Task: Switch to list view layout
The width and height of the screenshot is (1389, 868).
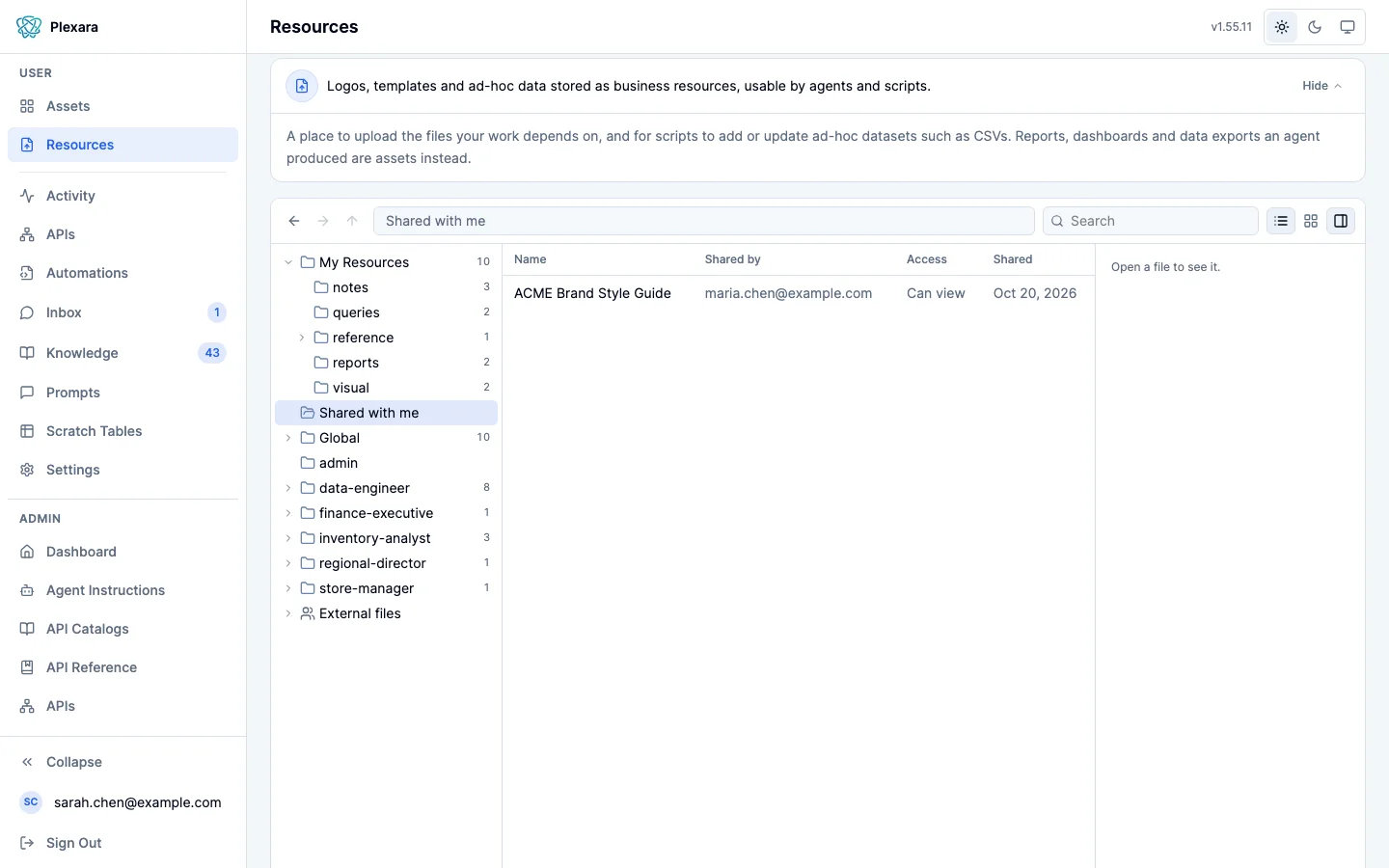Action: (x=1281, y=221)
